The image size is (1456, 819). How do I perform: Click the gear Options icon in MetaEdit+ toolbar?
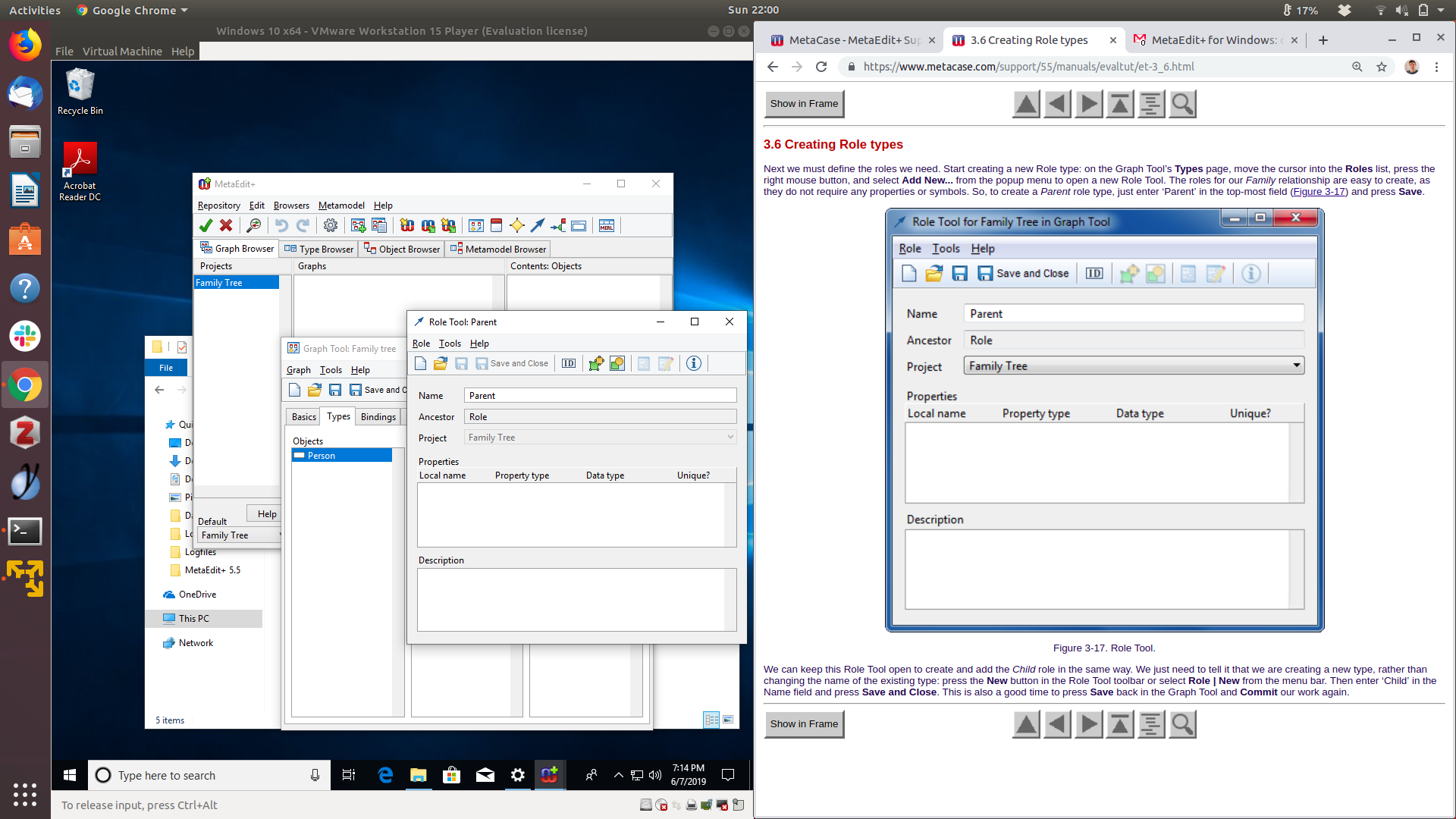click(x=331, y=225)
